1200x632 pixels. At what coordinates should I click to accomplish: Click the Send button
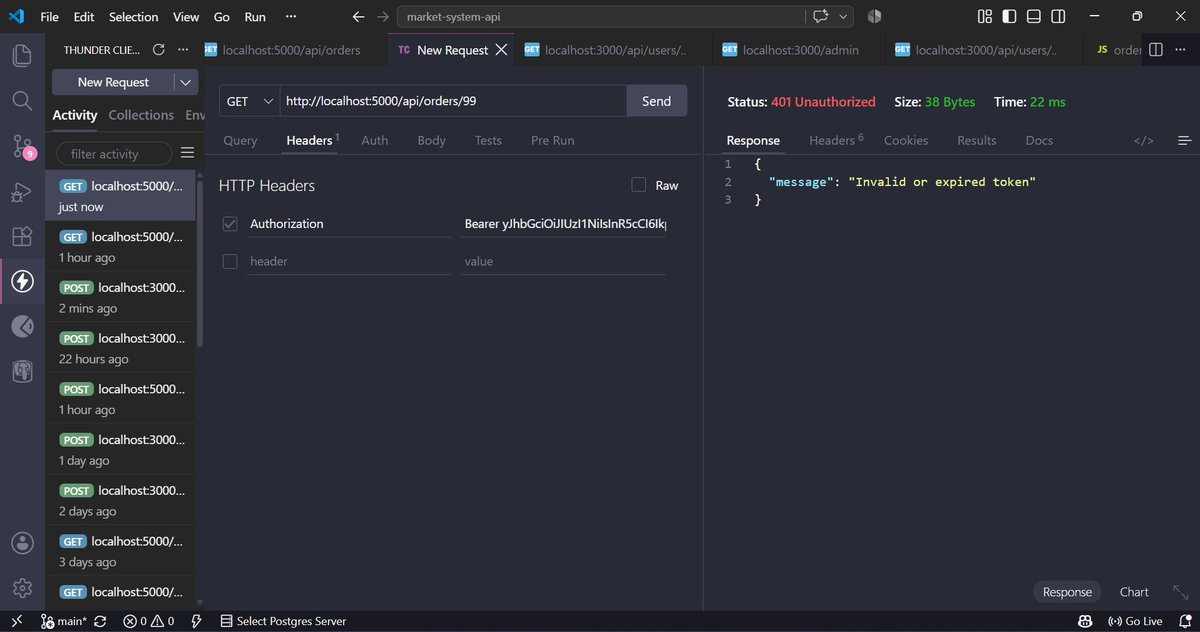click(x=656, y=101)
